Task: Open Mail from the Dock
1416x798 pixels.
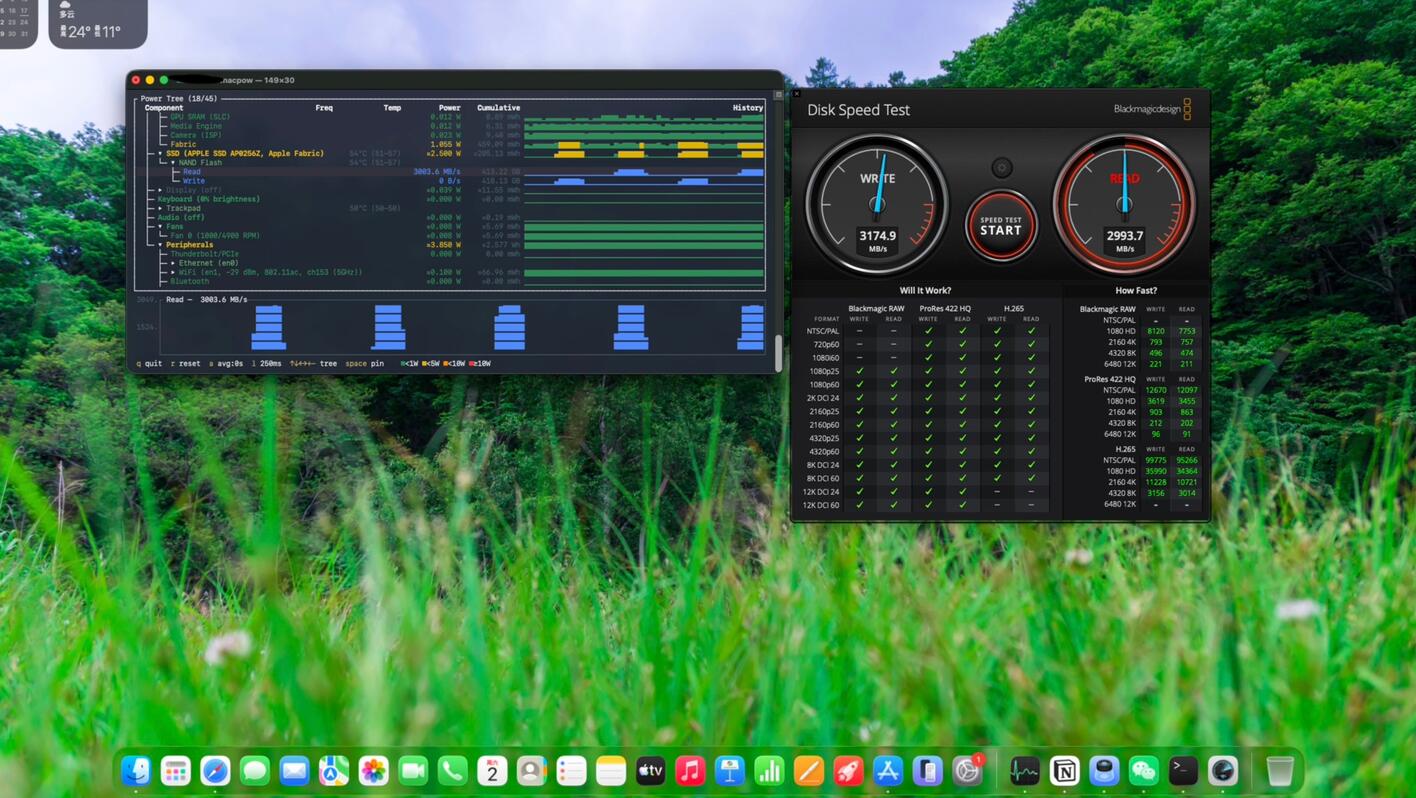Action: pyautogui.click(x=294, y=771)
